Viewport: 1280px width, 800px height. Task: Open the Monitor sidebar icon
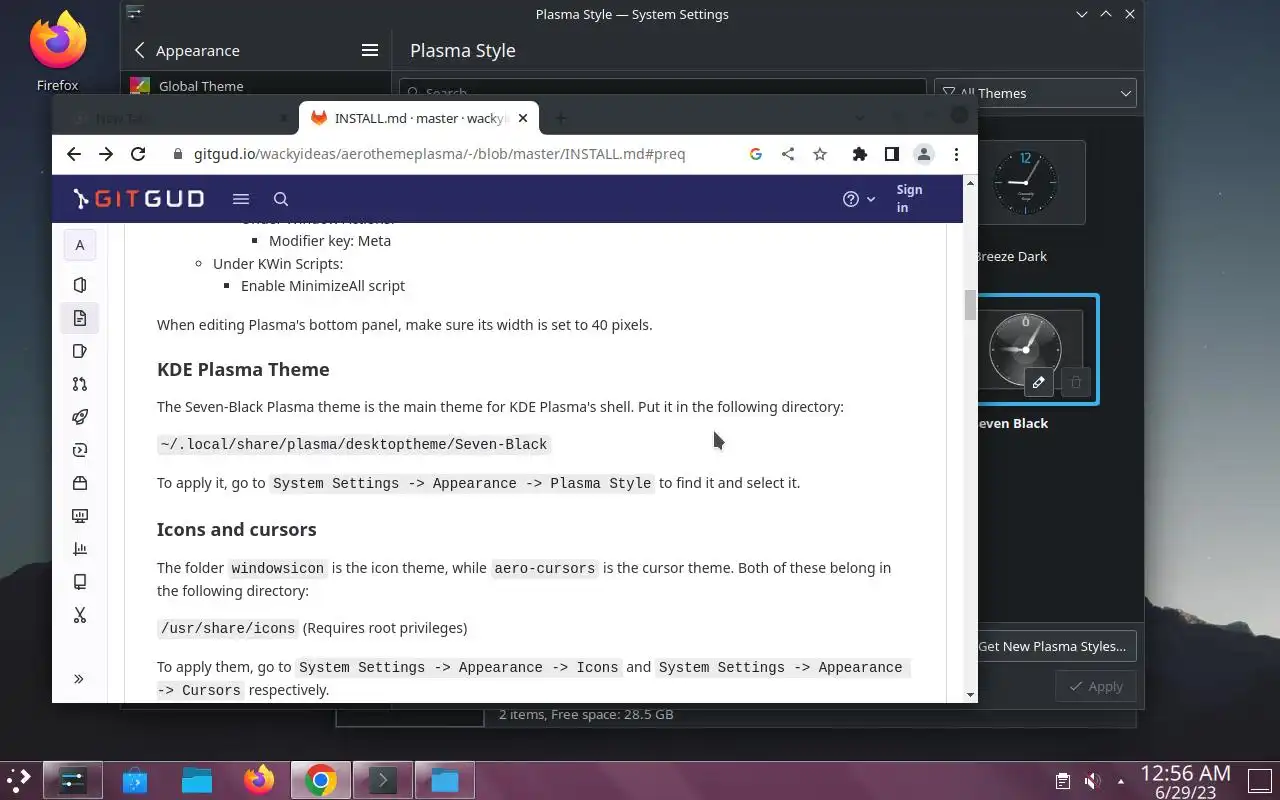[x=80, y=516]
